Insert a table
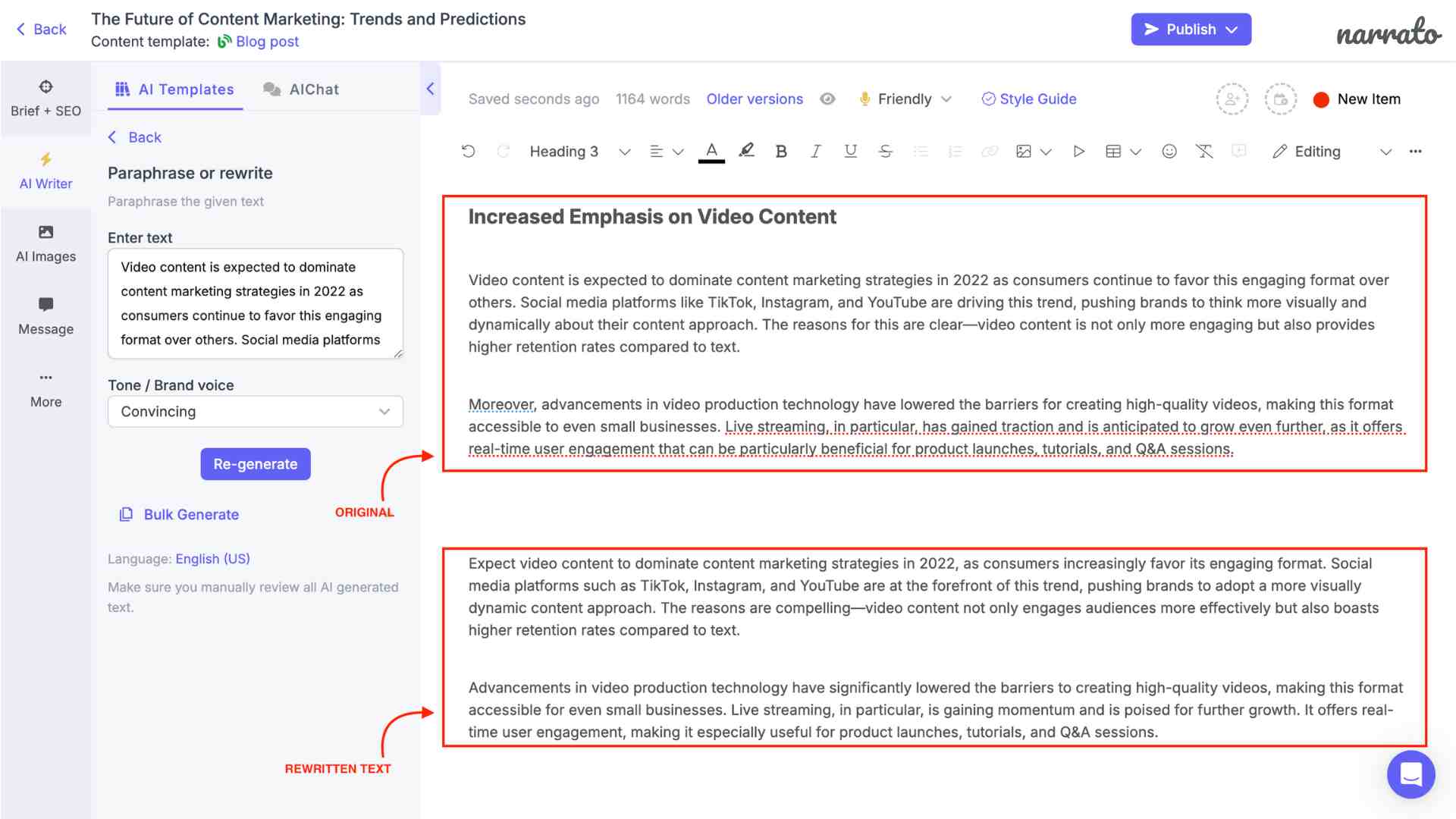Viewport: 1456px width, 819px height. click(1113, 152)
